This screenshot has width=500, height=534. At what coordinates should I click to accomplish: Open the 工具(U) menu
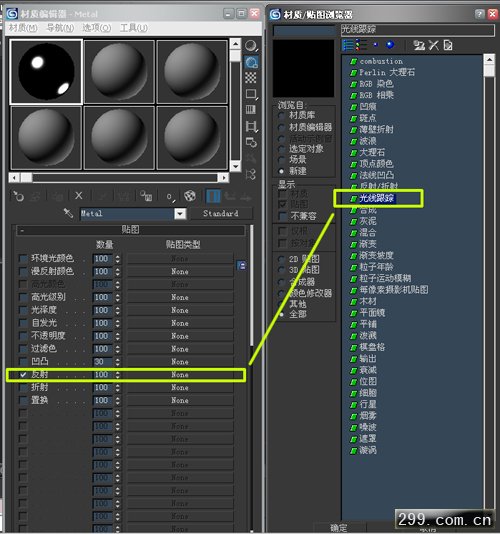(134, 28)
